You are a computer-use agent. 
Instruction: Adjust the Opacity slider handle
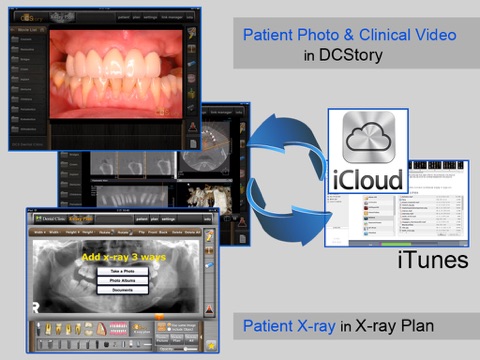[x=186, y=349]
